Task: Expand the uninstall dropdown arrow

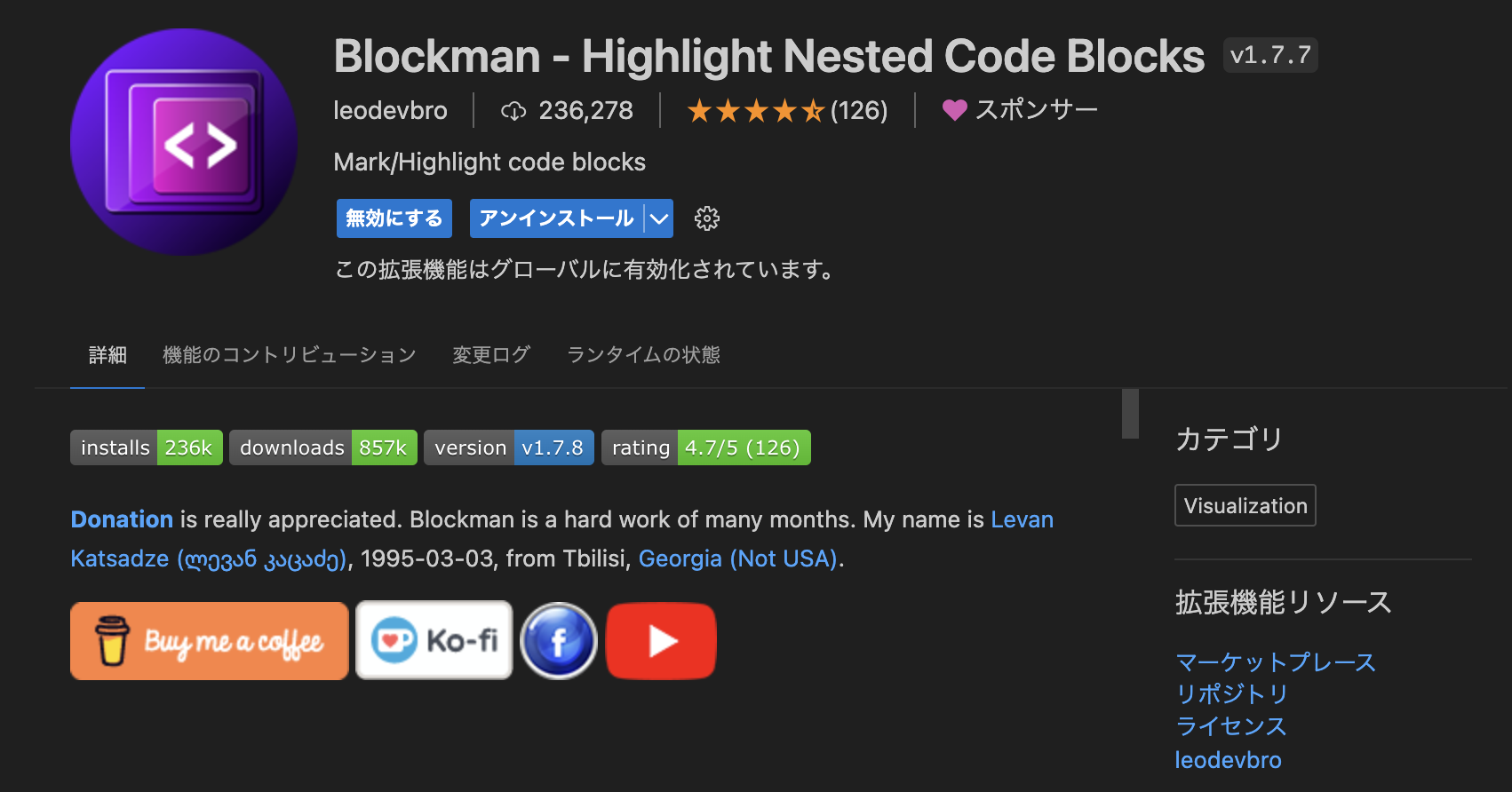Action: [x=659, y=218]
